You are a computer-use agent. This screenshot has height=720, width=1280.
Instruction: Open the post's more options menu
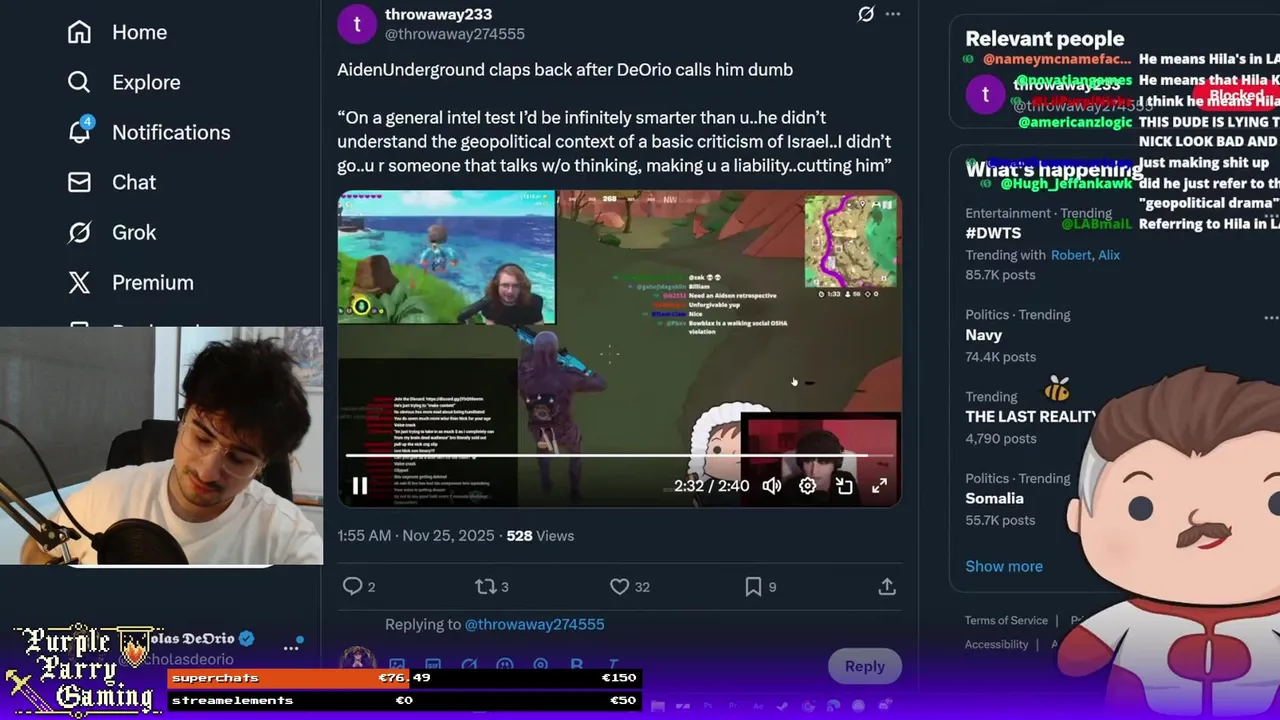[x=893, y=14]
